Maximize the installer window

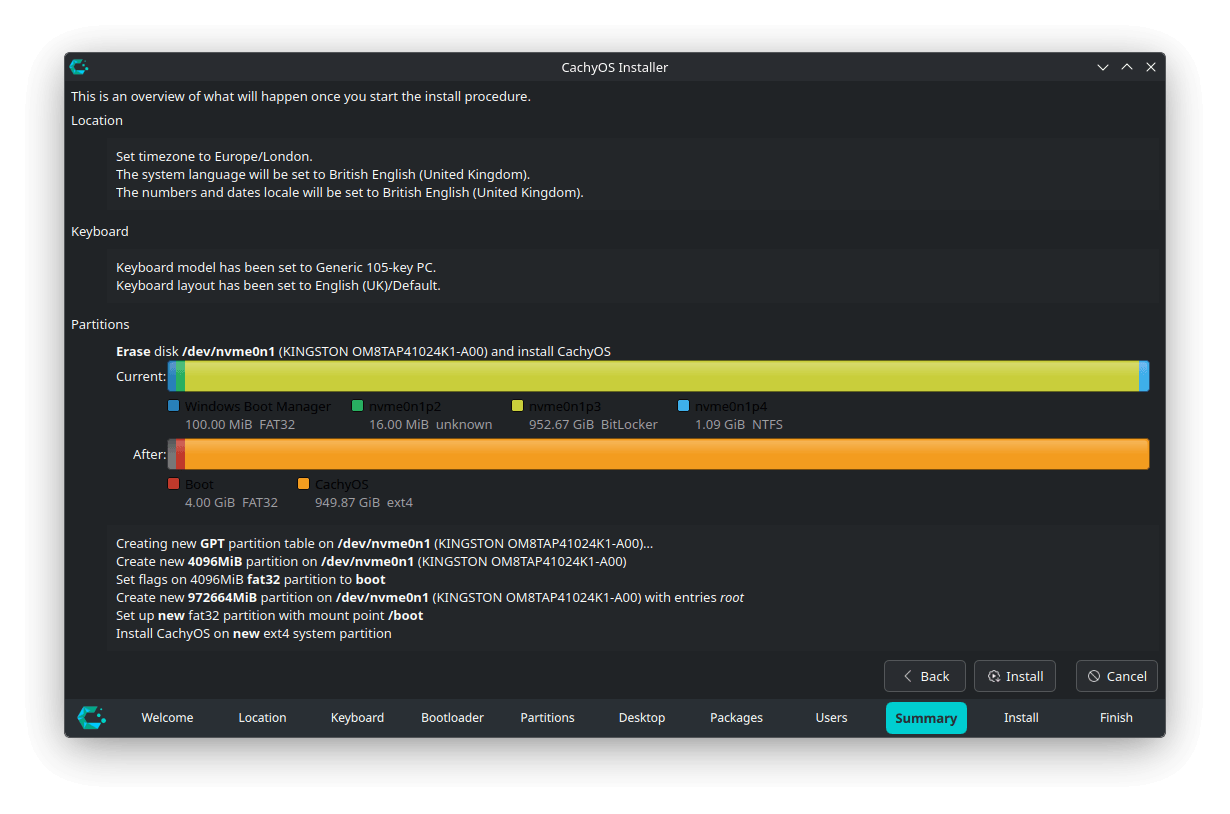(x=1127, y=67)
